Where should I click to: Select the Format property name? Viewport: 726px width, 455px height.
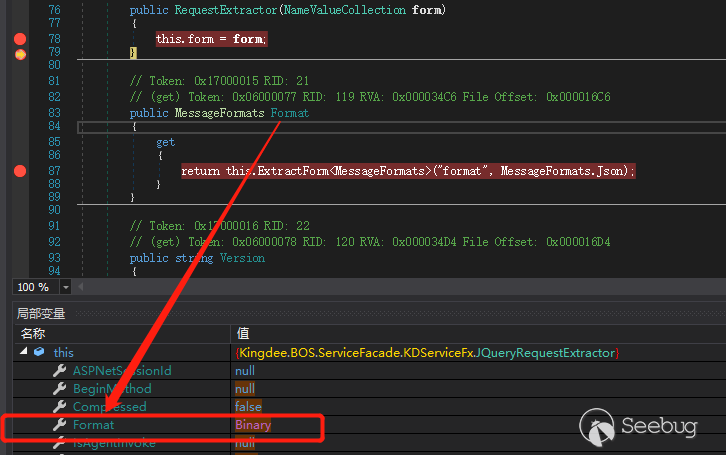(94, 425)
